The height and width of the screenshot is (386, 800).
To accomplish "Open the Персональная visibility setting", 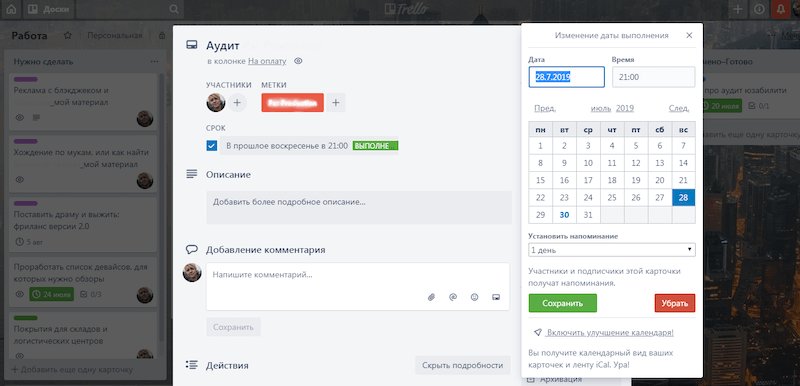I will [114, 36].
